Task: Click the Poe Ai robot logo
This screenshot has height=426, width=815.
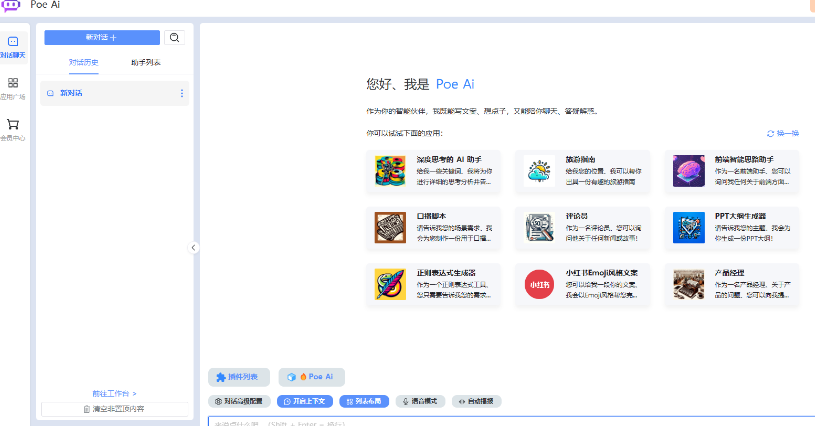Action: (10, 5)
